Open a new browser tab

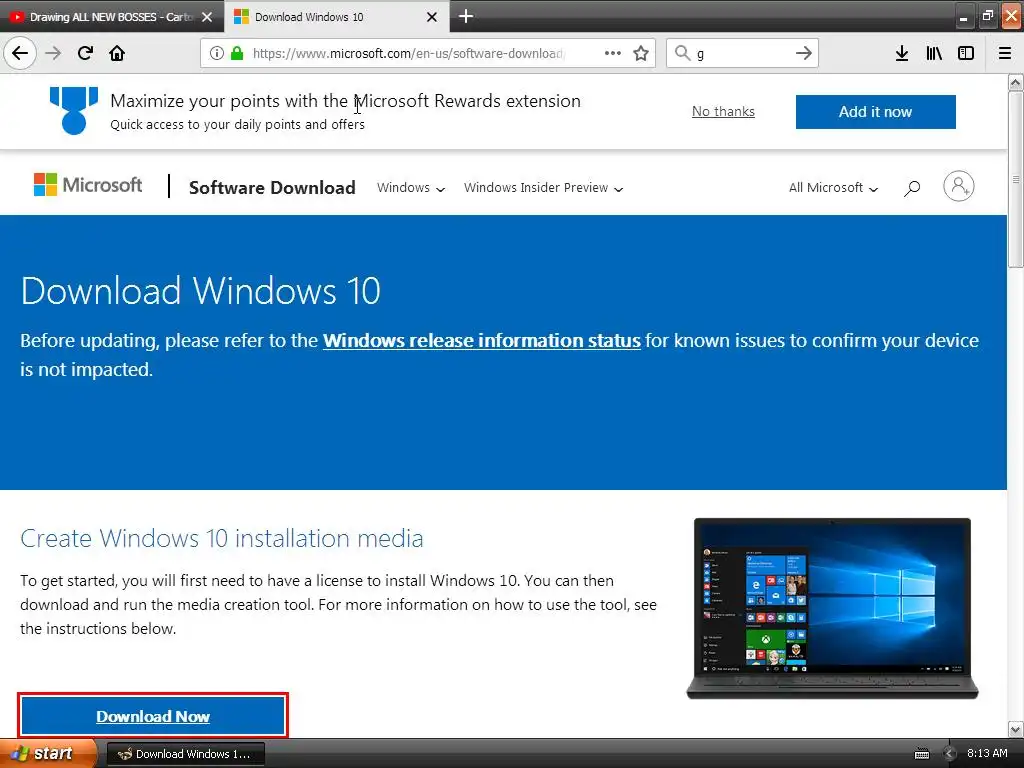tap(466, 16)
